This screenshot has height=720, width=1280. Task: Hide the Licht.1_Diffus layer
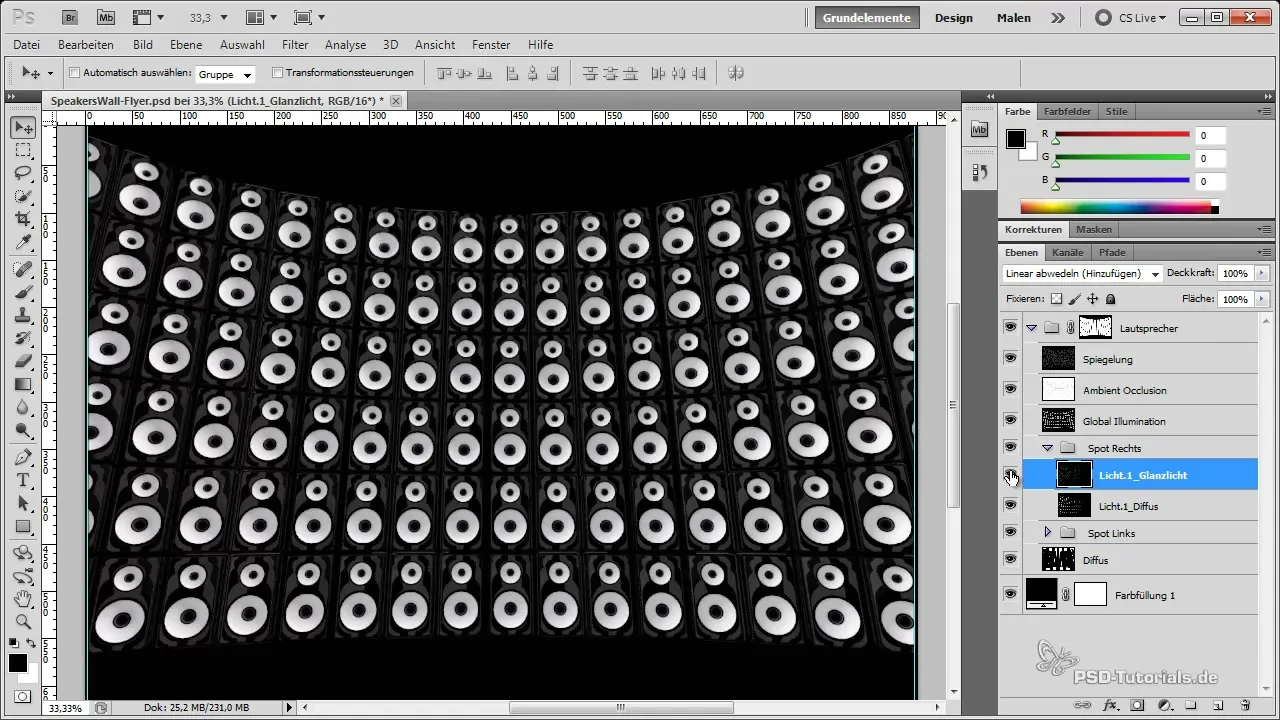(x=1010, y=506)
